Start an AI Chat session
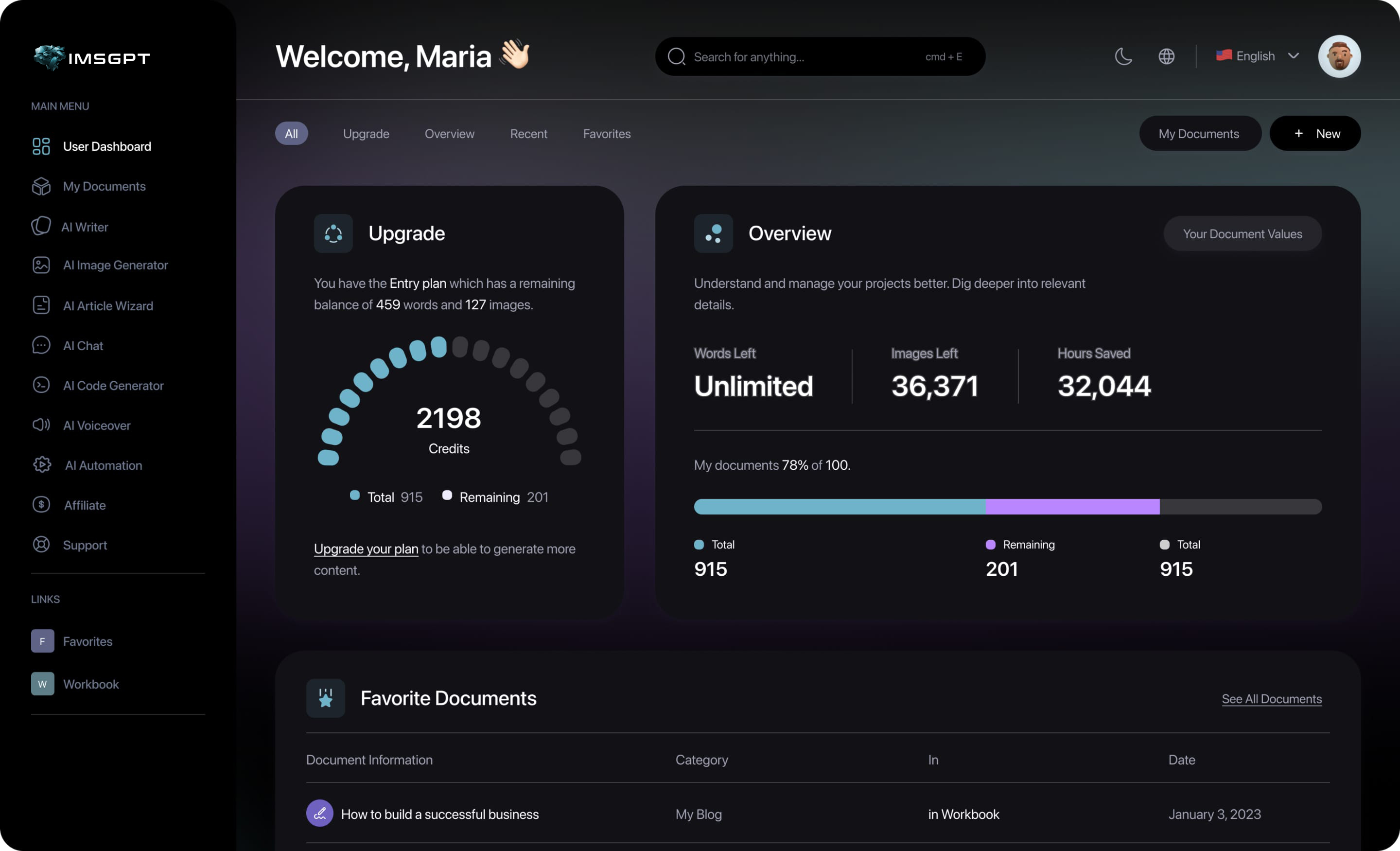 tap(83, 345)
